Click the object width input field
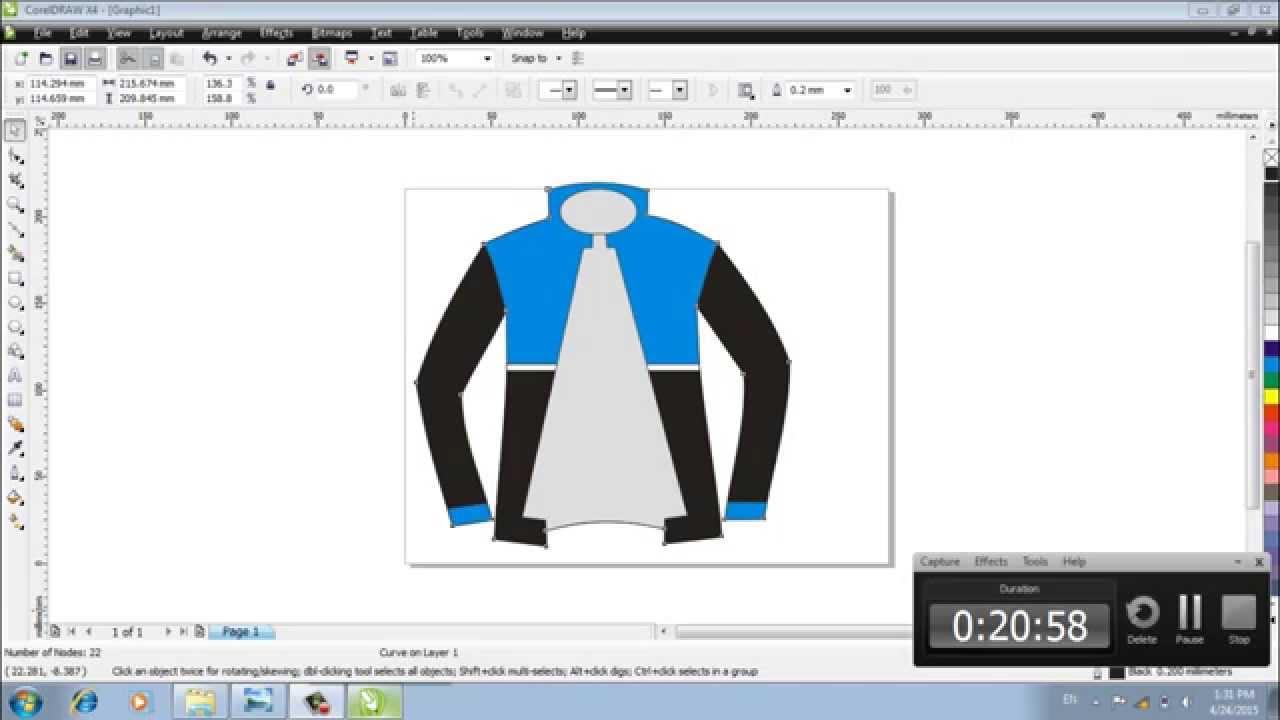This screenshot has width=1280, height=720. (x=150, y=84)
